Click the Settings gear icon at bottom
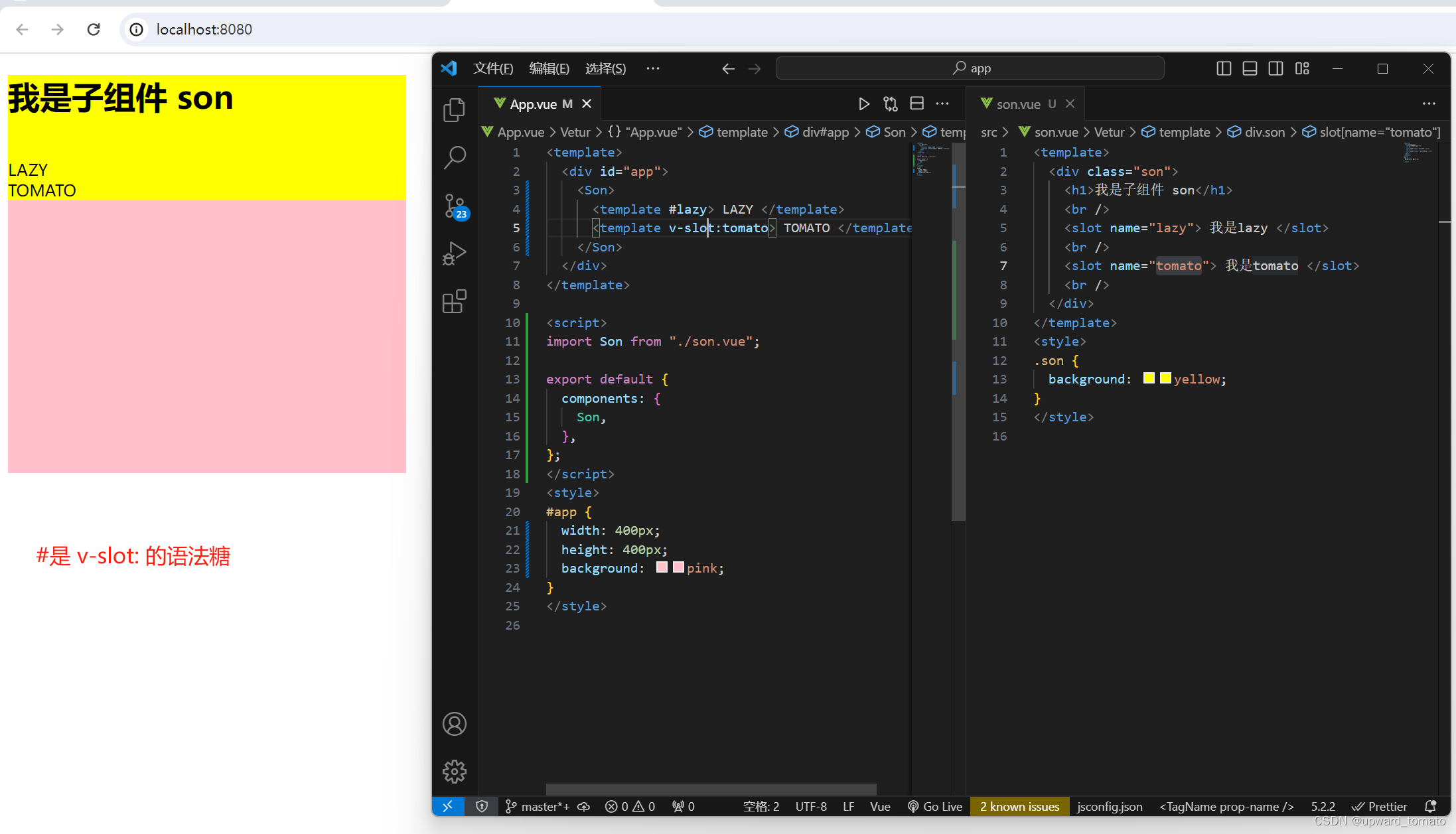Screen dimensions: 1456x834 point(455,770)
